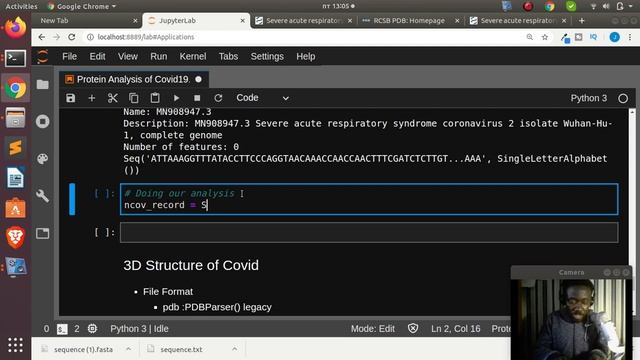This screenshot has height=360, width=640.
Task: Open the commands palette sidebar icon
Action: pos(42,159)
